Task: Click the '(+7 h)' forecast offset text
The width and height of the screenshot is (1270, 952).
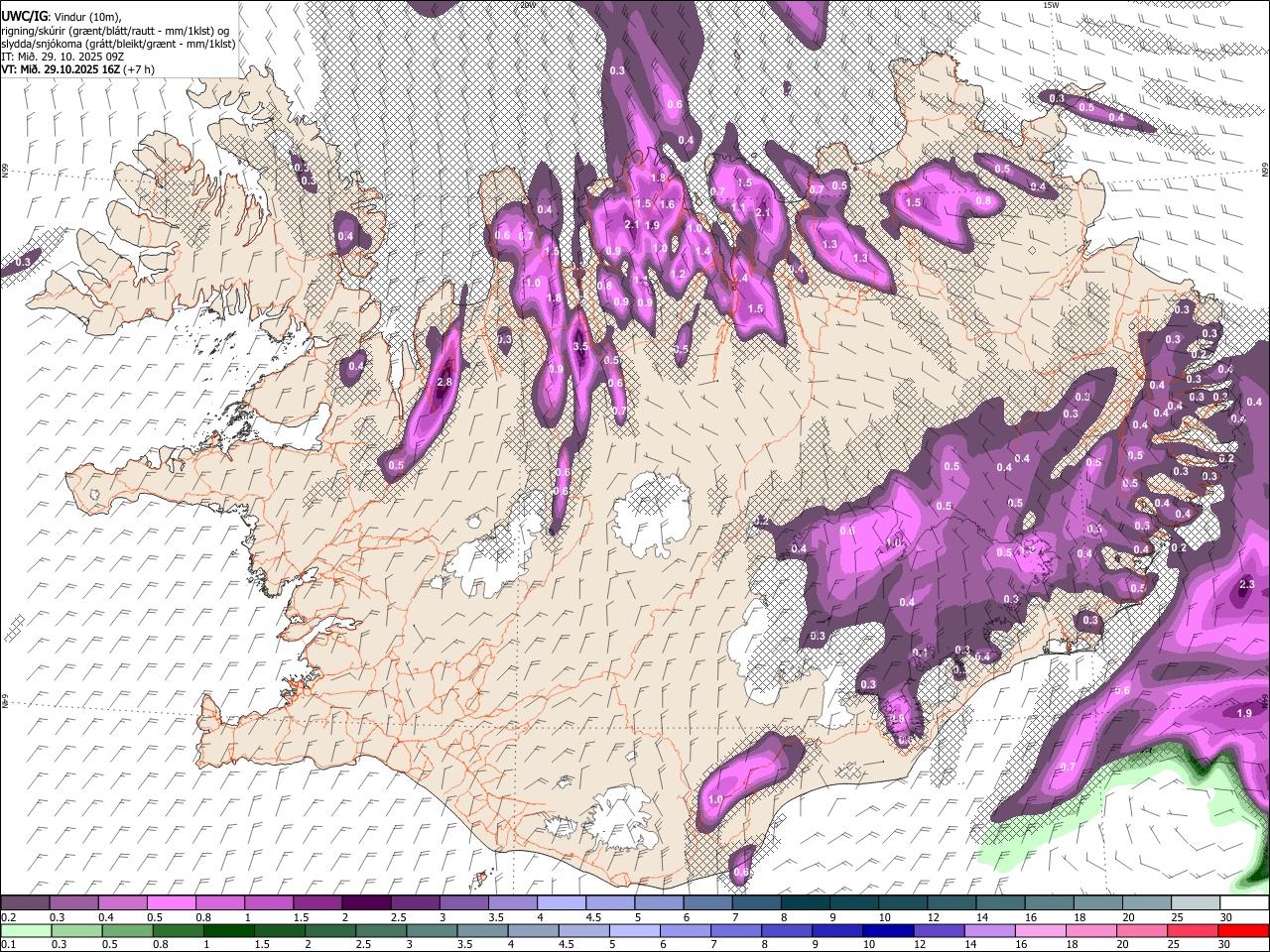Action: click(x=139, y=69)
